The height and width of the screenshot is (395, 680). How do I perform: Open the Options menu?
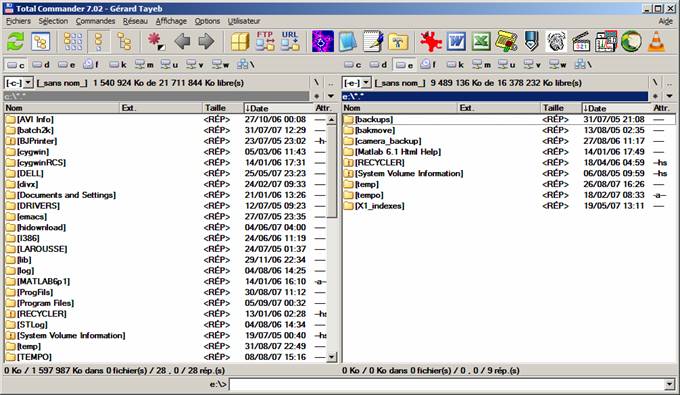point(207,21)
